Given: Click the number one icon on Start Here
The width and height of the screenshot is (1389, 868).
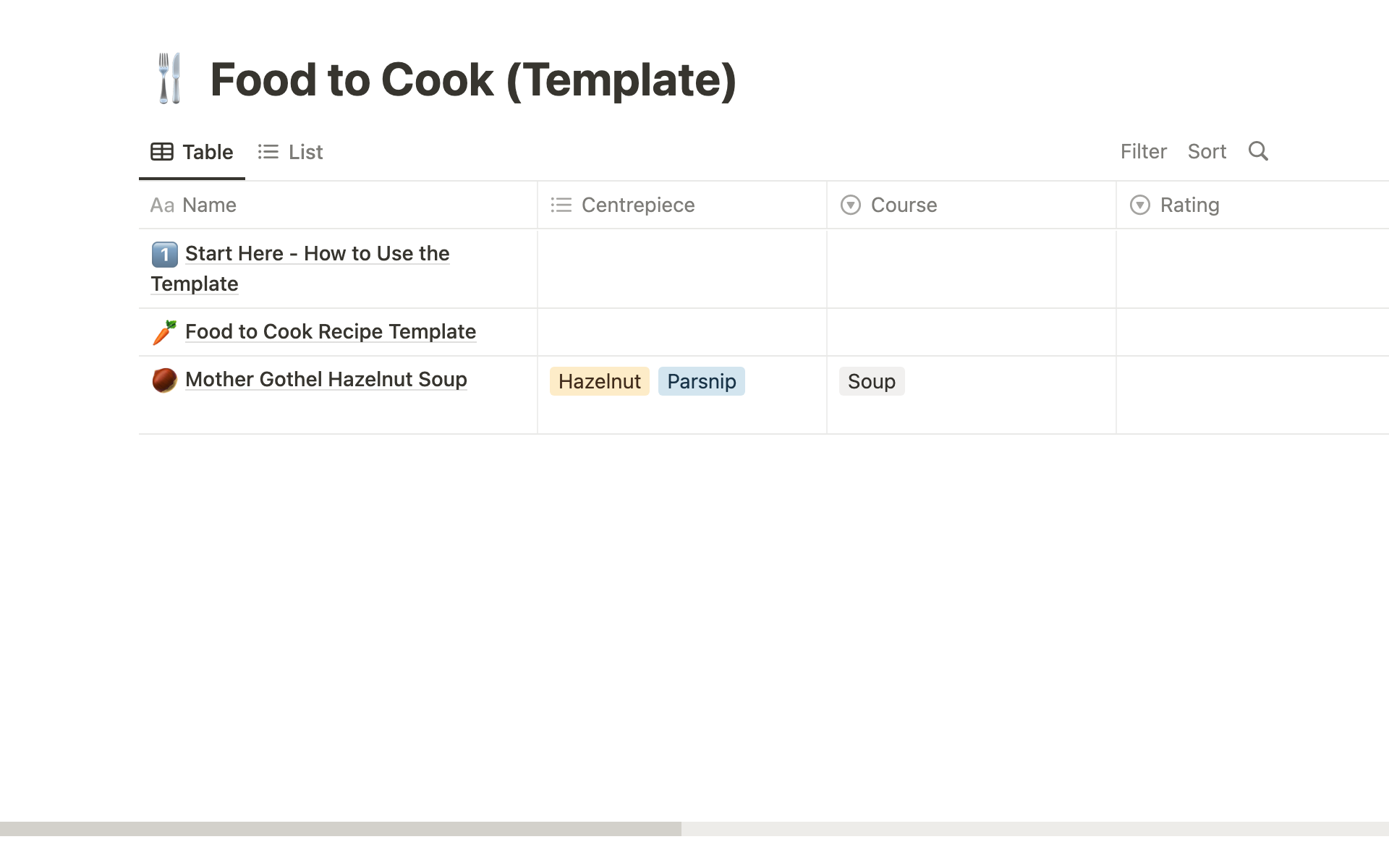Looking at the screenshot, I should [164, 254].
